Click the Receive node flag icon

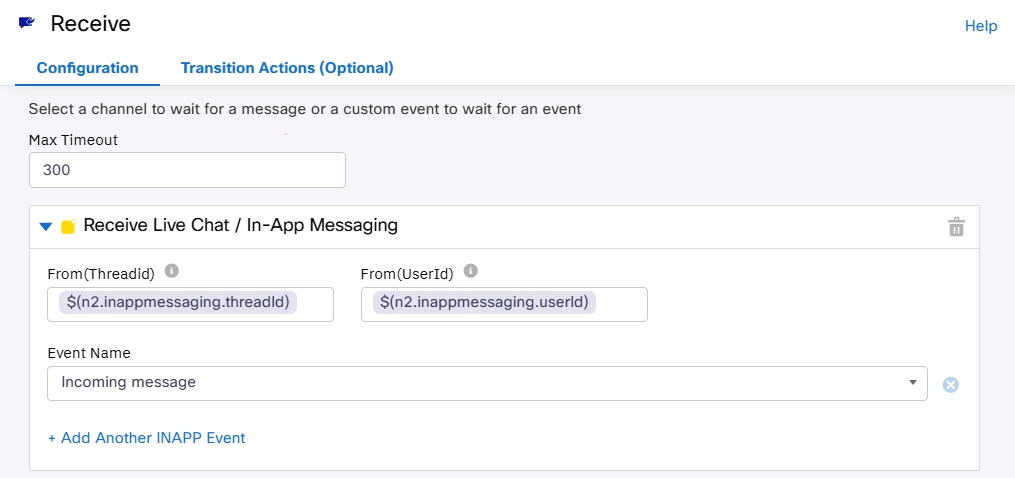pos(27,23)
